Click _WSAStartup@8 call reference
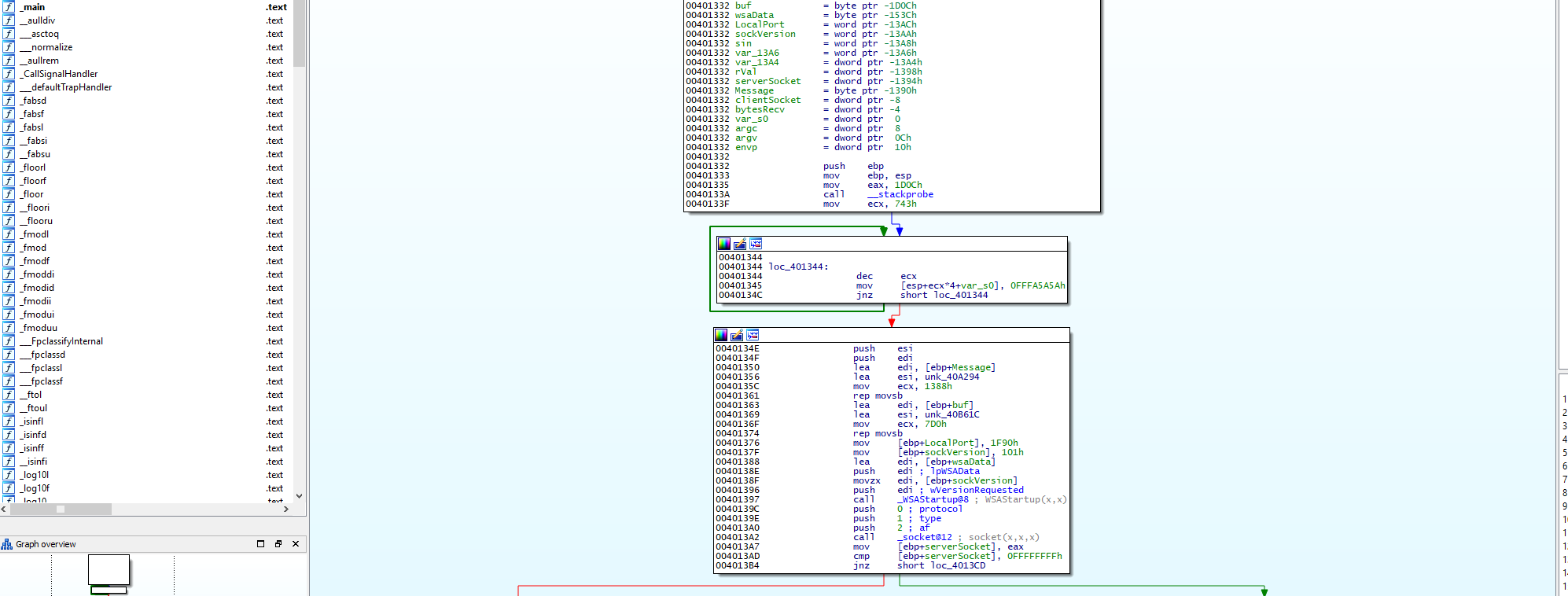The width and height of the screenshot is (1568, 596). pyautogui.click(x=933, y=499)
